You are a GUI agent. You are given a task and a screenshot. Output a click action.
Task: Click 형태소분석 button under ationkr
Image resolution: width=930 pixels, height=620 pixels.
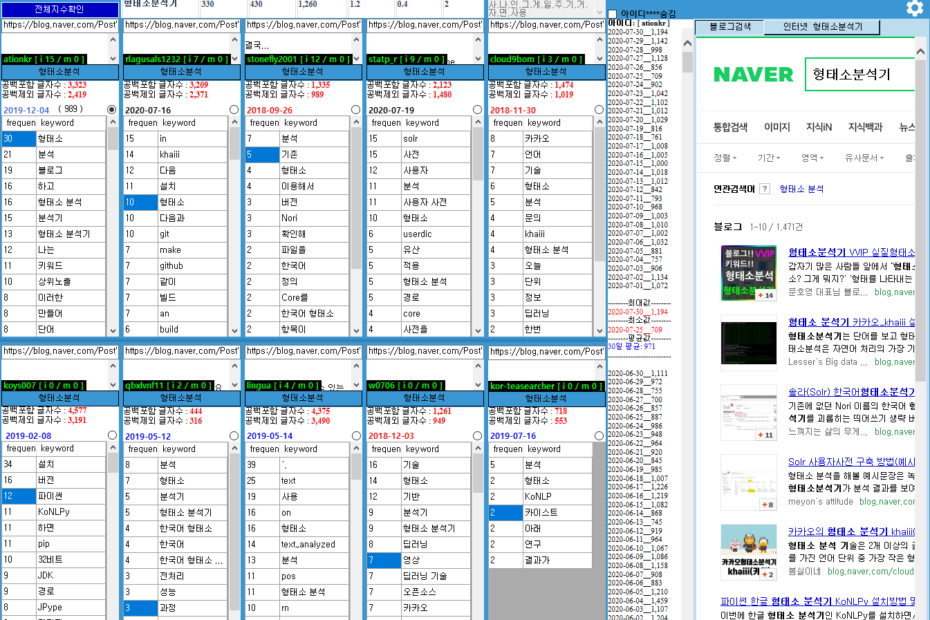(x=59, y=72)
